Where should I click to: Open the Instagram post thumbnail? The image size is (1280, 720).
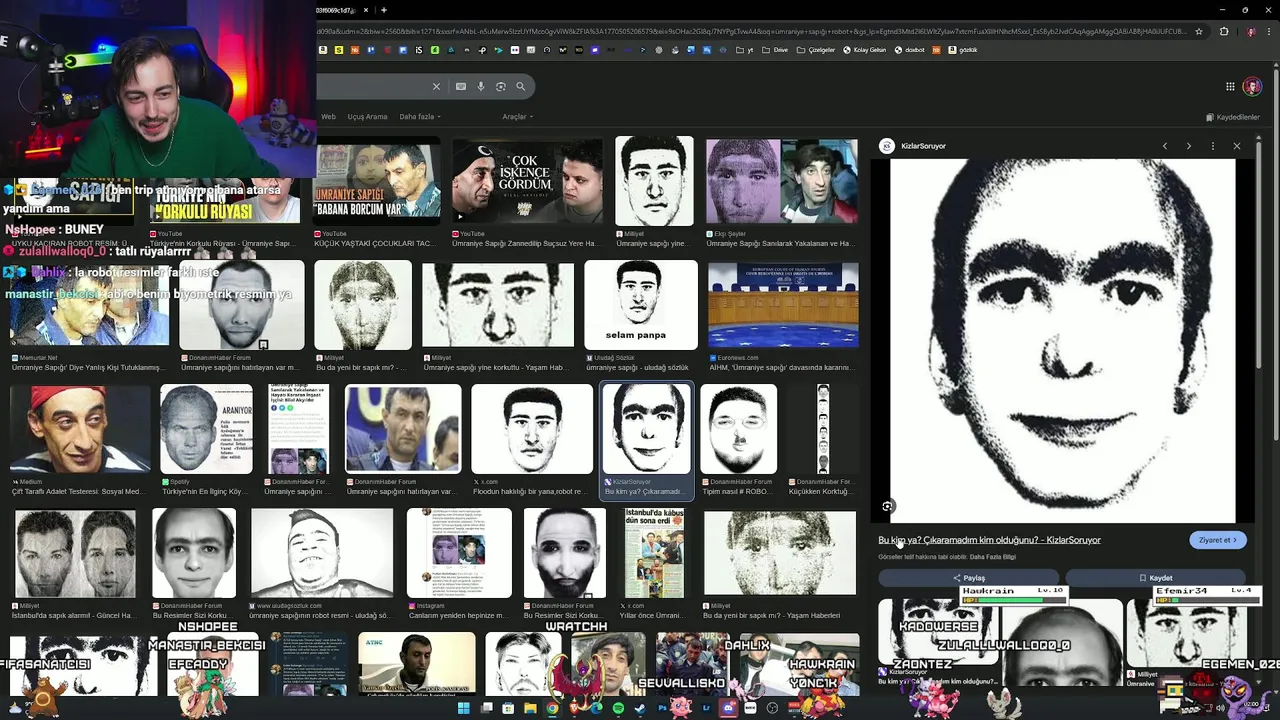[459, 553]
